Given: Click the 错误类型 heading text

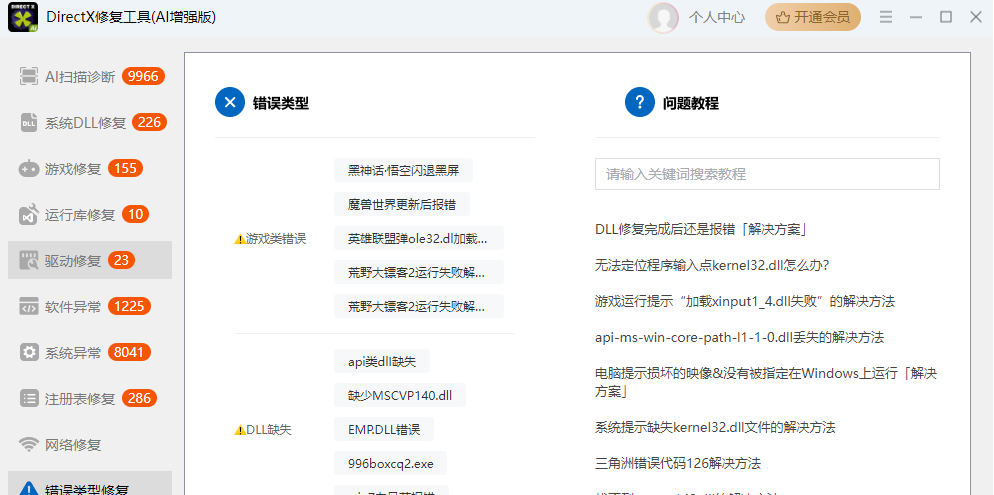Looking at the screenshot, I should 281,103.
